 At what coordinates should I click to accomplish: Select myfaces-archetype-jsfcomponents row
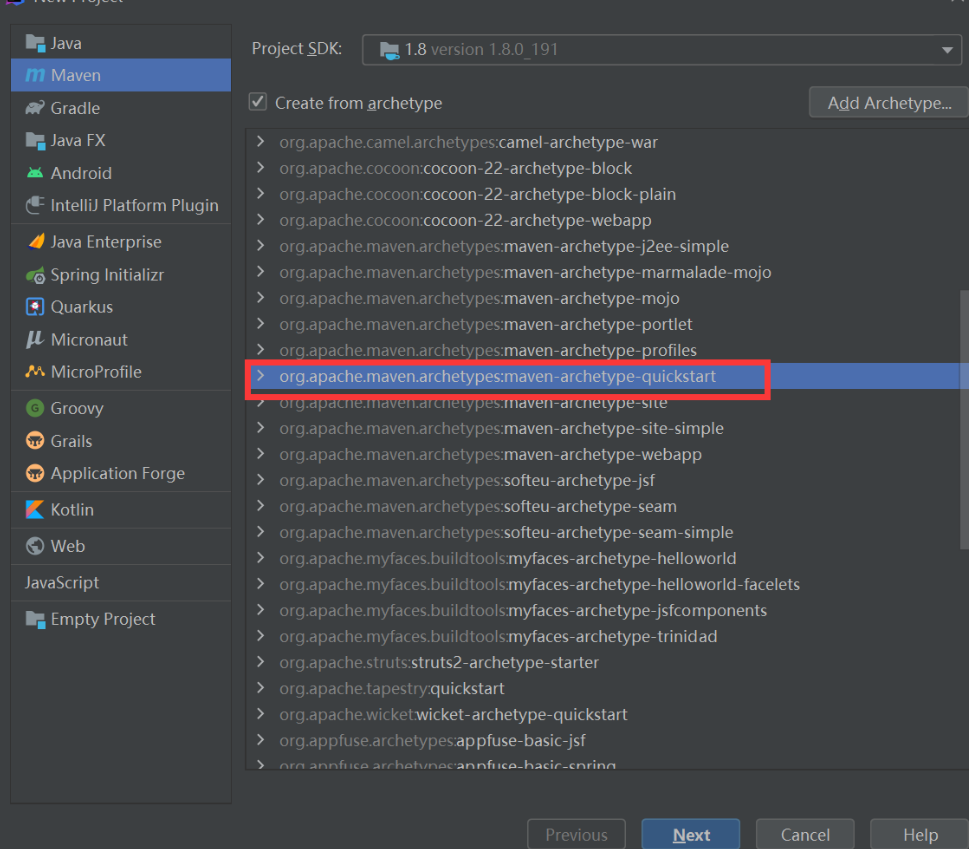pos(606,610)
